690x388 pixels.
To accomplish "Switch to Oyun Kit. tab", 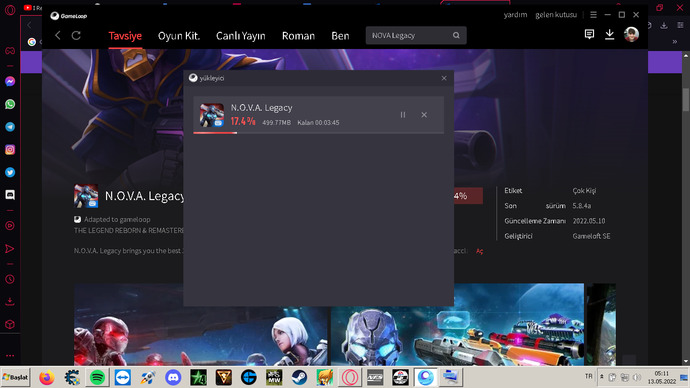I will click(x=179, y=36).
